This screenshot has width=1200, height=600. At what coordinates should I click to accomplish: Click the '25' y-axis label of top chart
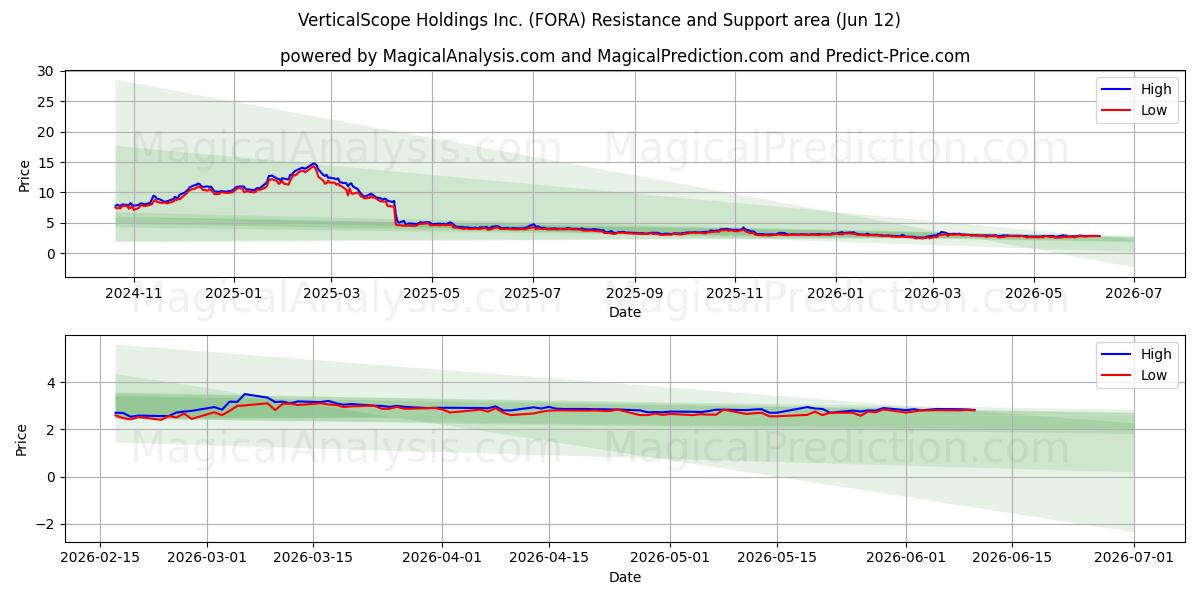point(45,102)
